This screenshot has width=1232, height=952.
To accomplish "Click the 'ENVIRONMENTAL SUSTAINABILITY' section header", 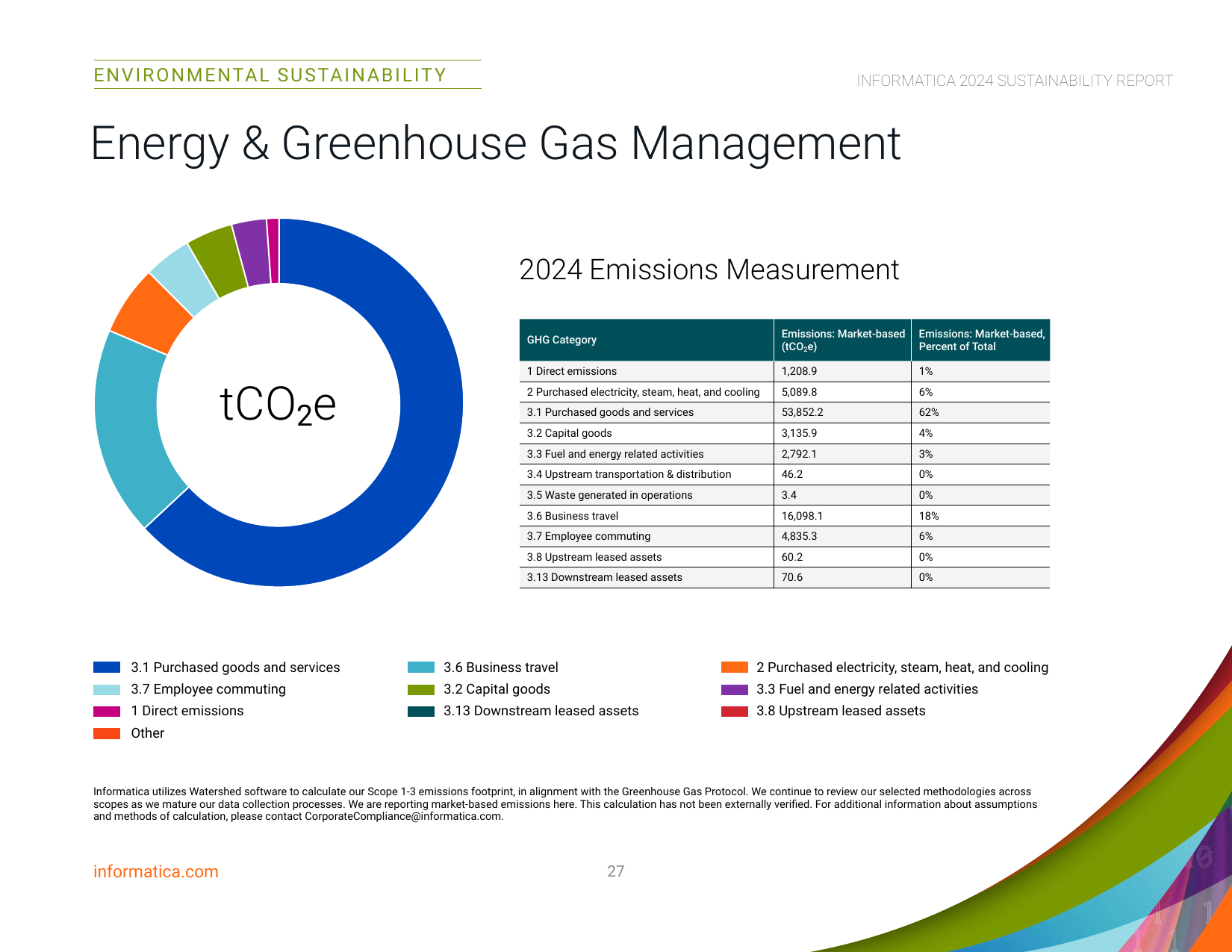I will click(x=270, y=75).
